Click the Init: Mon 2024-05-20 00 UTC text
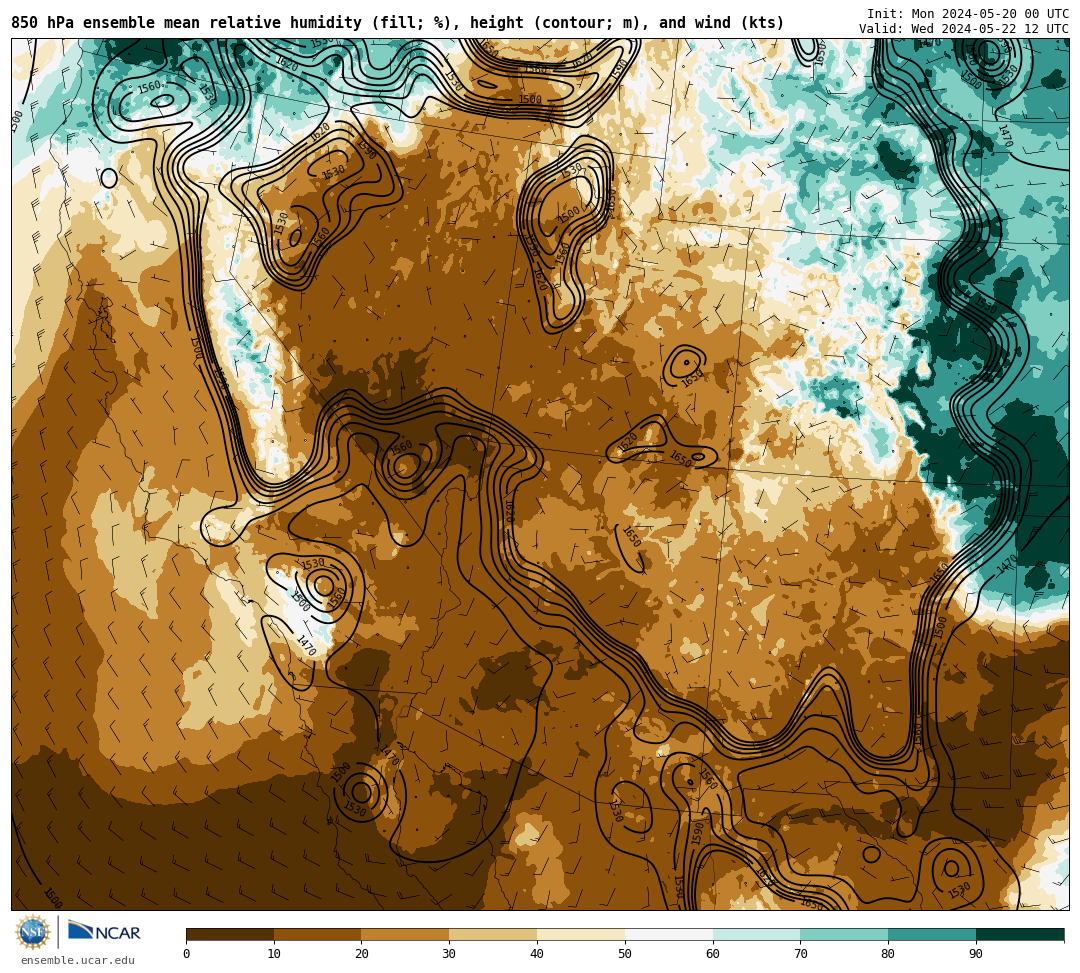The image size is (1080, 973). tap(968, 14)
